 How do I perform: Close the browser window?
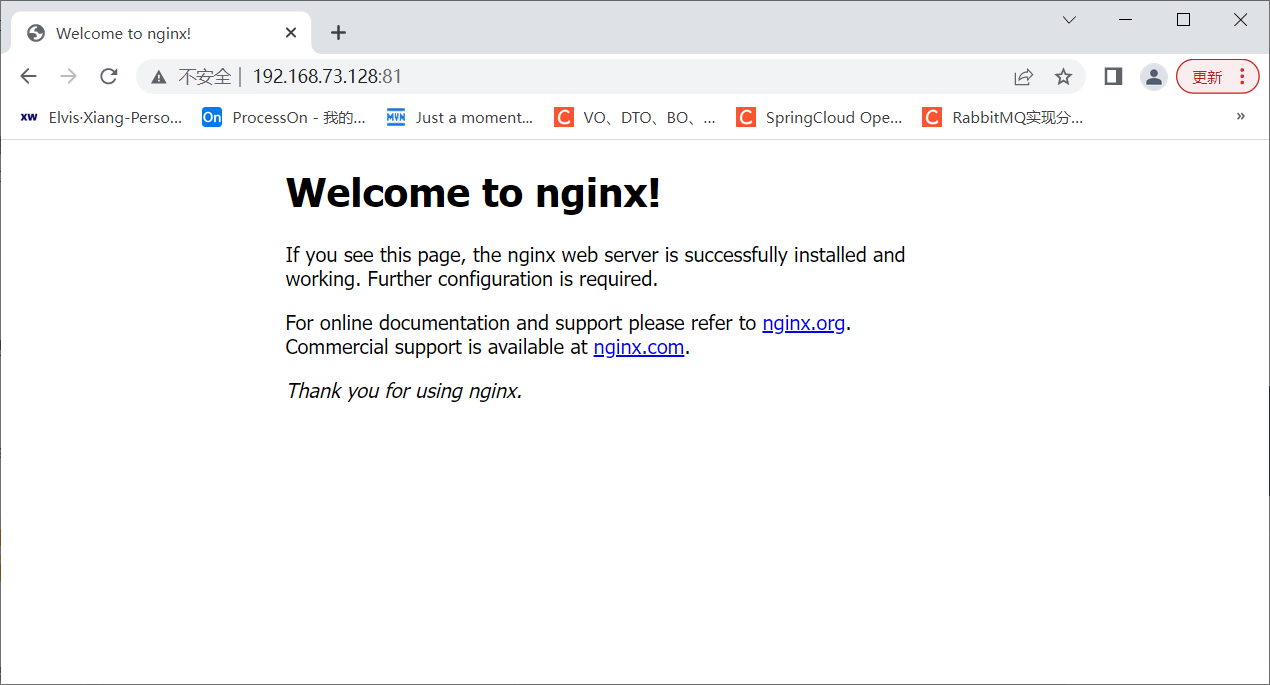1240,20
